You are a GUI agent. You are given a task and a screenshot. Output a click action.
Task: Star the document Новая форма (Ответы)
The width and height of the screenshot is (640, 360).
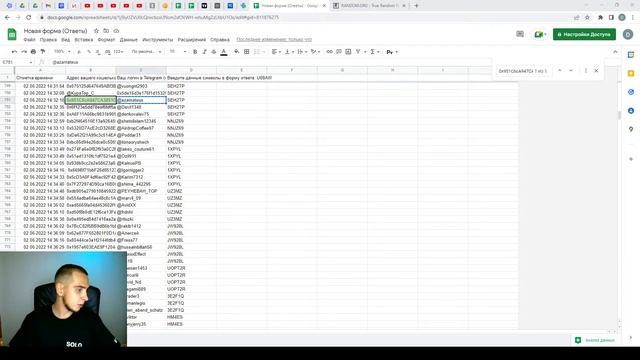coord(96,31)
